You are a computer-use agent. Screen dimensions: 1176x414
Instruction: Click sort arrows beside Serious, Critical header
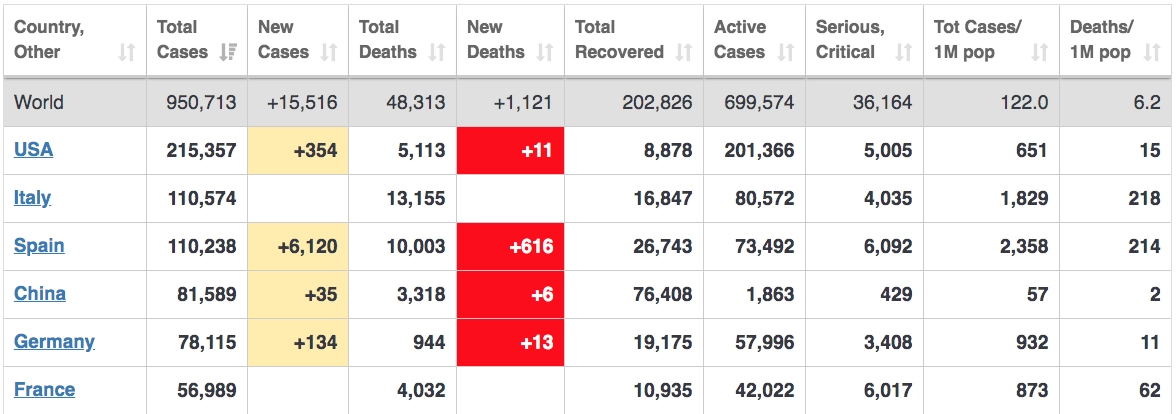click(904, 52)
